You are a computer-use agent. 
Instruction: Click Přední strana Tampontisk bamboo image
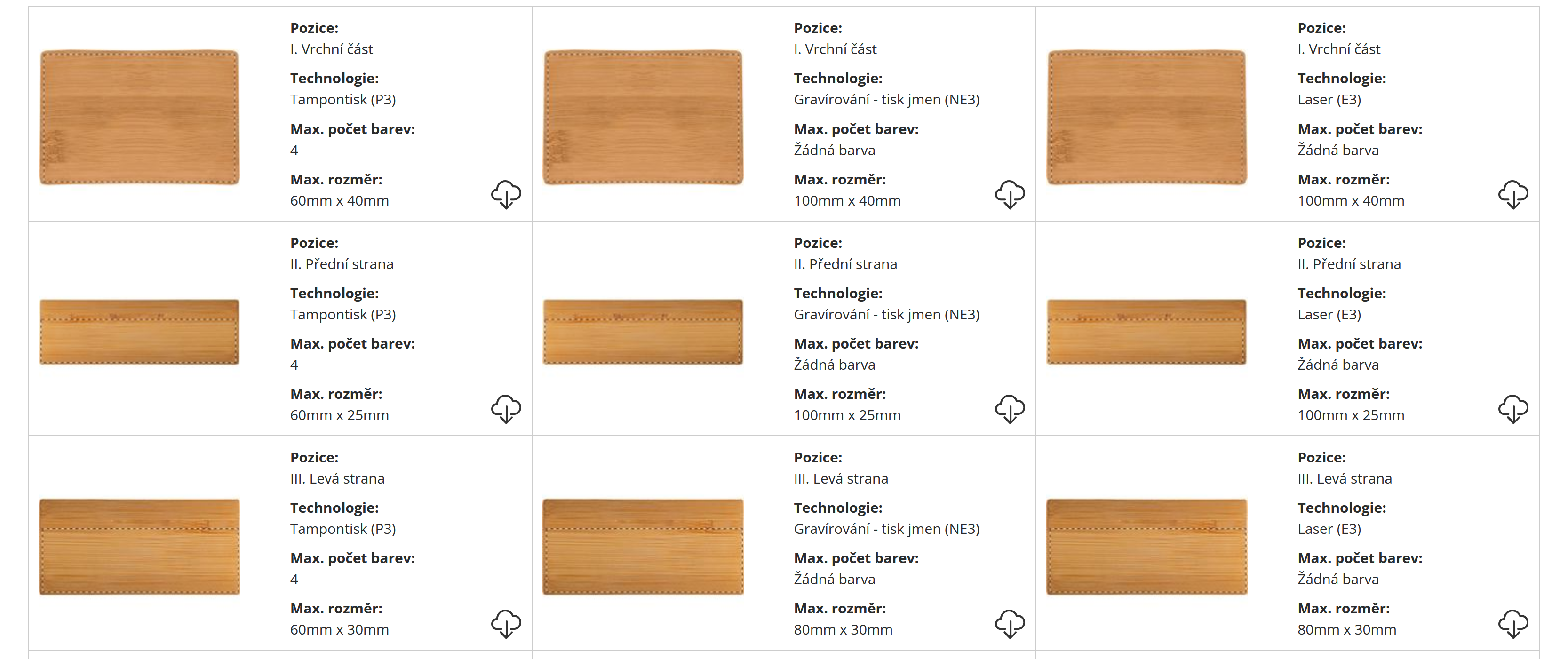click(x=139, y=332)
